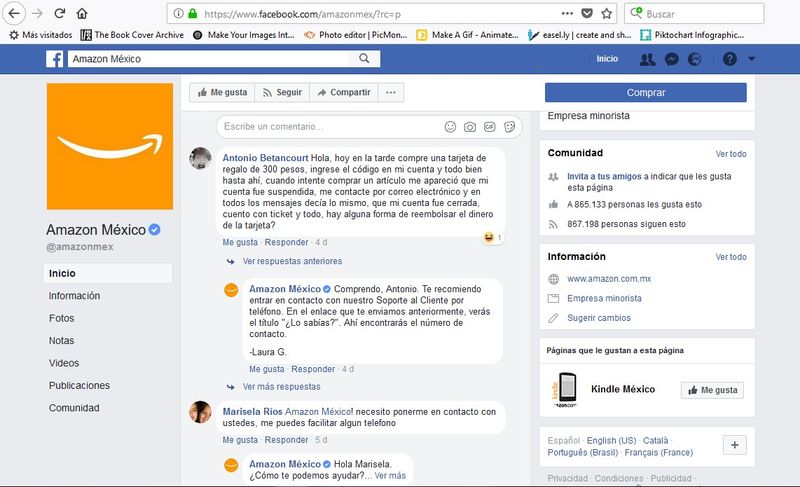Click the site information icon in address bar
The height and width of the screenshot is (487, 800).
[x=178, y=14]
